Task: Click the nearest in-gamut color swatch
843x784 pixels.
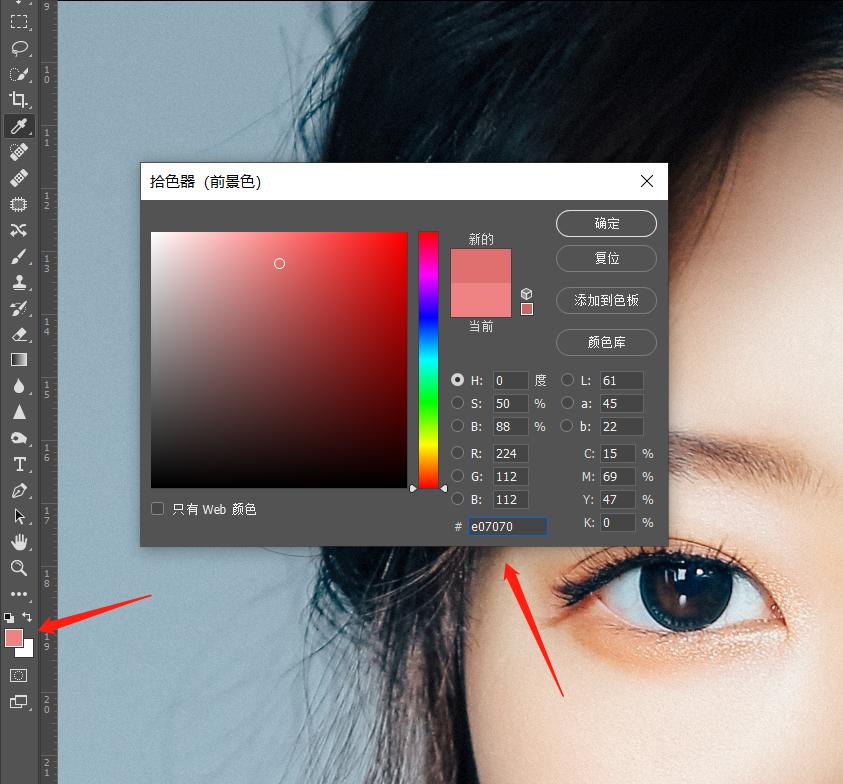Action: point(527,309)
